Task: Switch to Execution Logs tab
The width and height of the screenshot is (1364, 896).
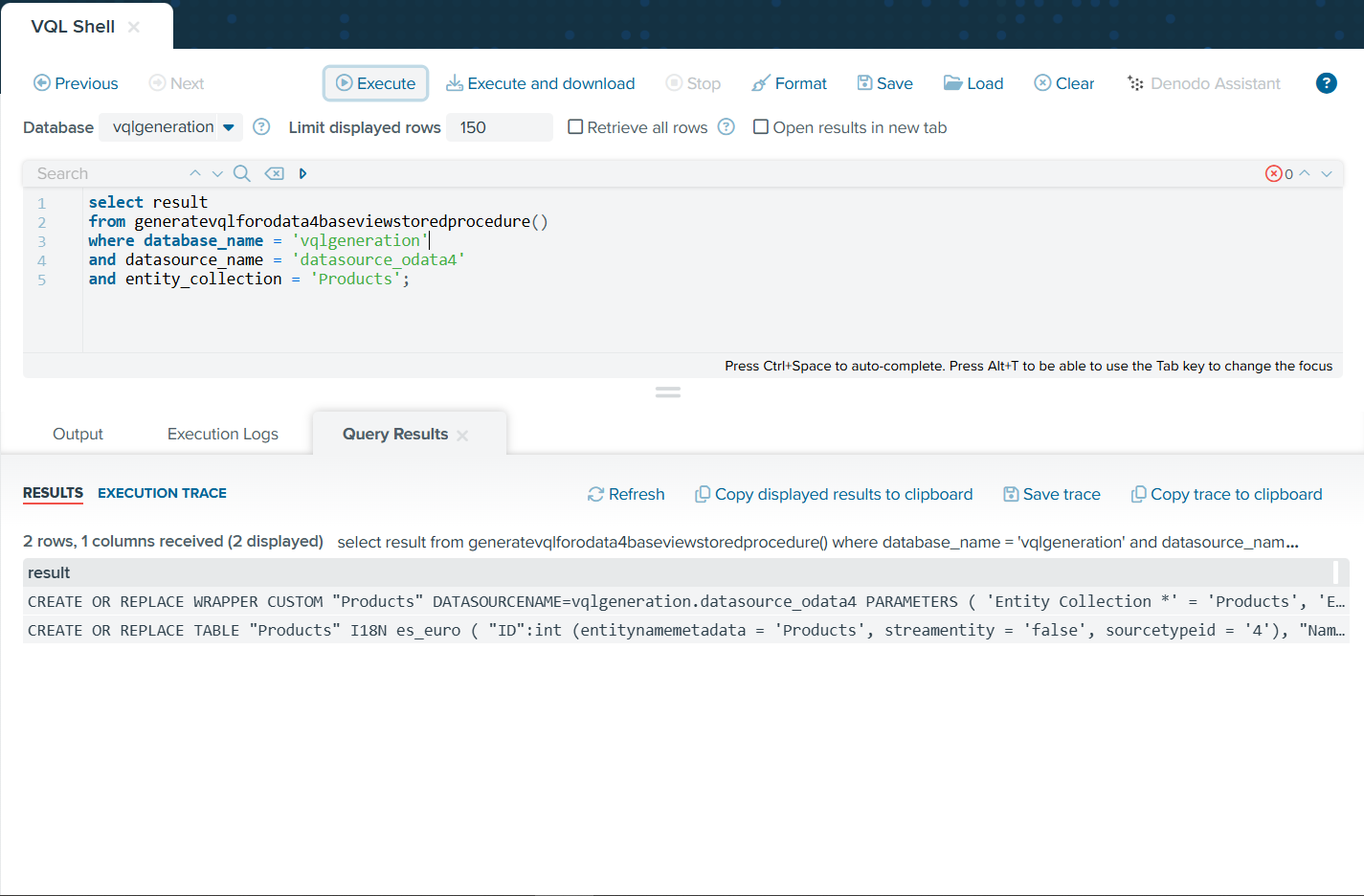Action: point(223,434)
